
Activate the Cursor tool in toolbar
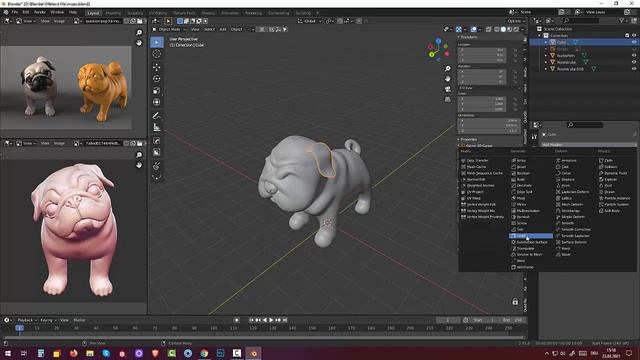point(157,54)
